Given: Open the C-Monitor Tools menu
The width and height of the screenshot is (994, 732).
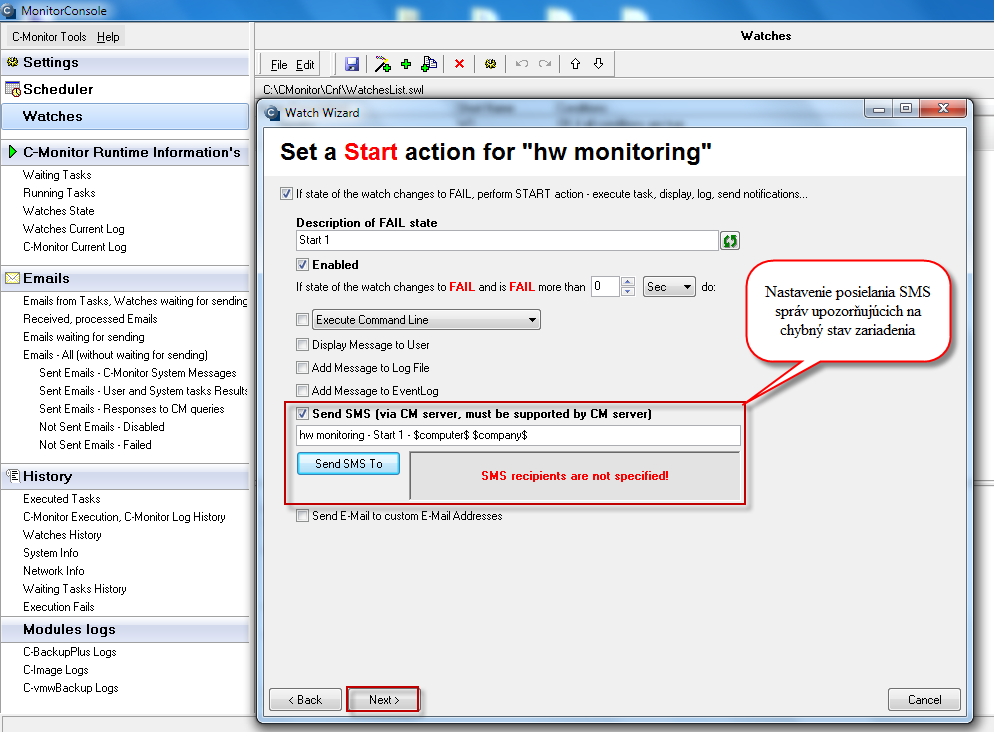Looking at the screenshot, I should 49,37.
